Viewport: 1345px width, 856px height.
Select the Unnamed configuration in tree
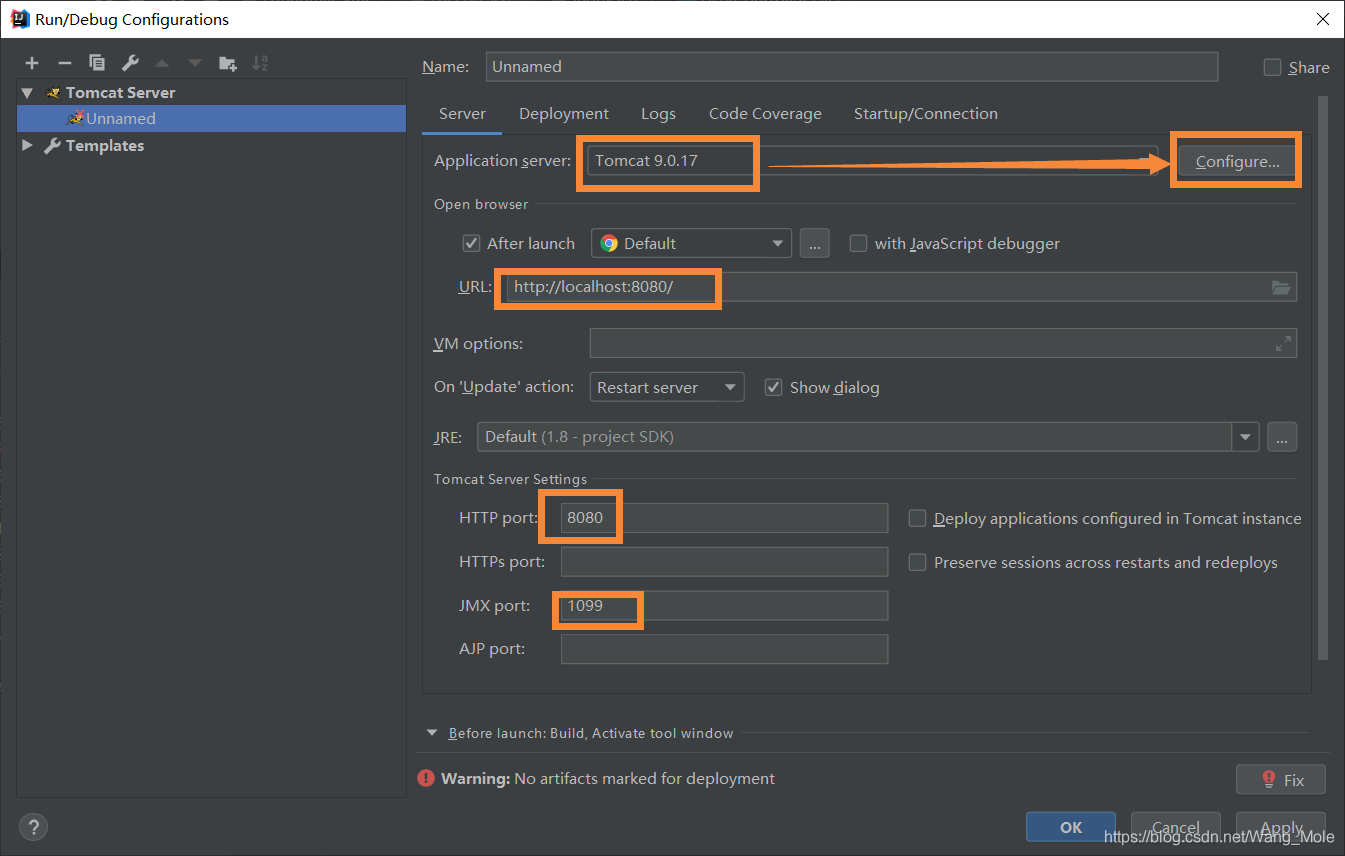[x=211, y=118]
